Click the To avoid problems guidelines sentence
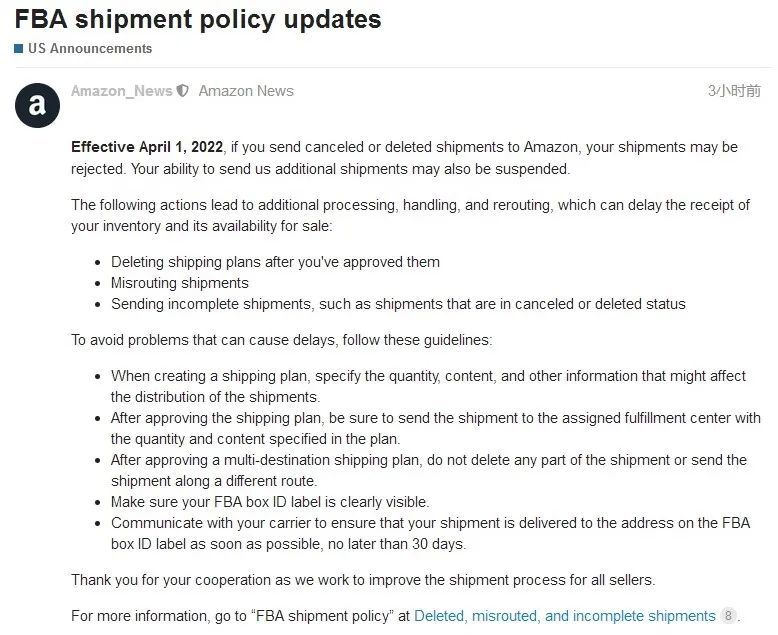This screenshot has width=778, height=635. click(x=281, y=340)
